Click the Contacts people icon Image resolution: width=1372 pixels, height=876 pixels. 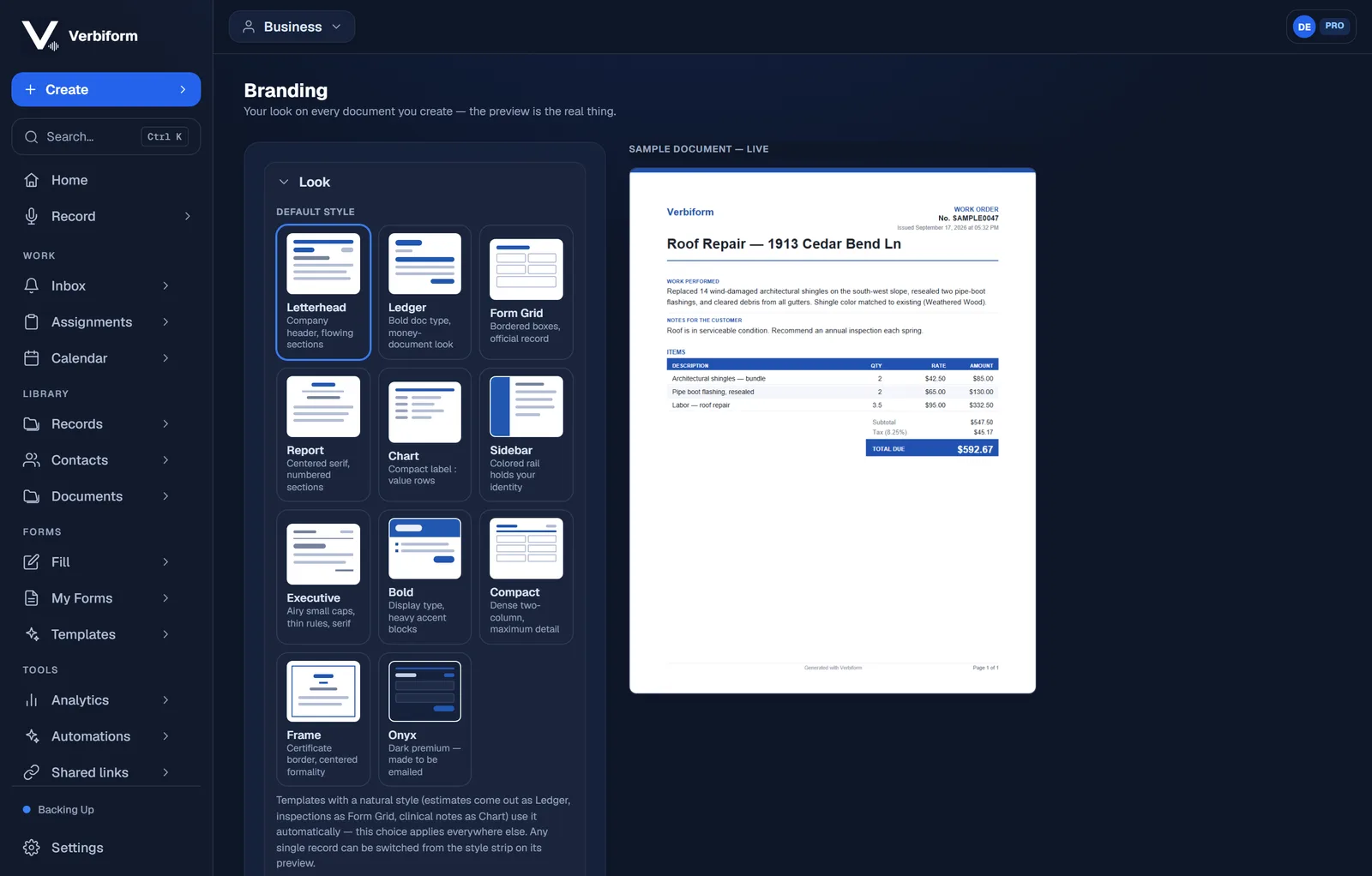32,459
